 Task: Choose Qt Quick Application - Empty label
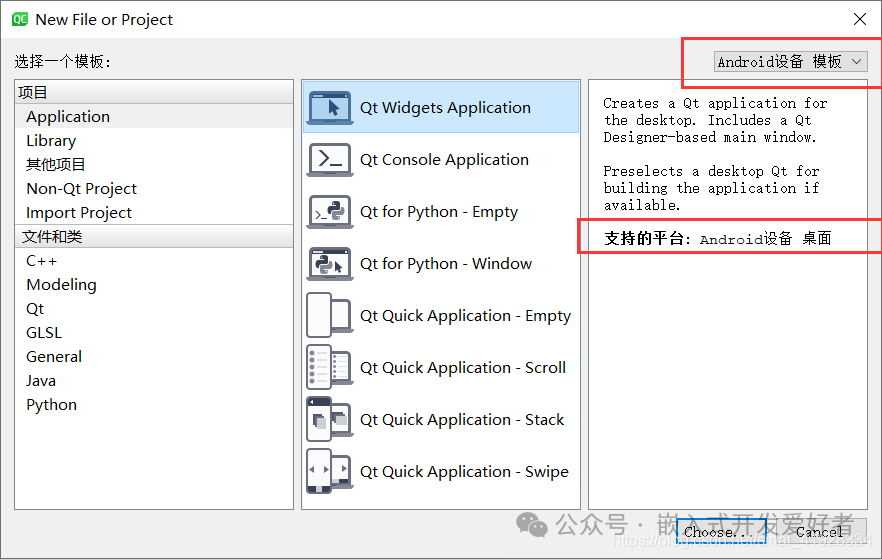pos(465,316)
